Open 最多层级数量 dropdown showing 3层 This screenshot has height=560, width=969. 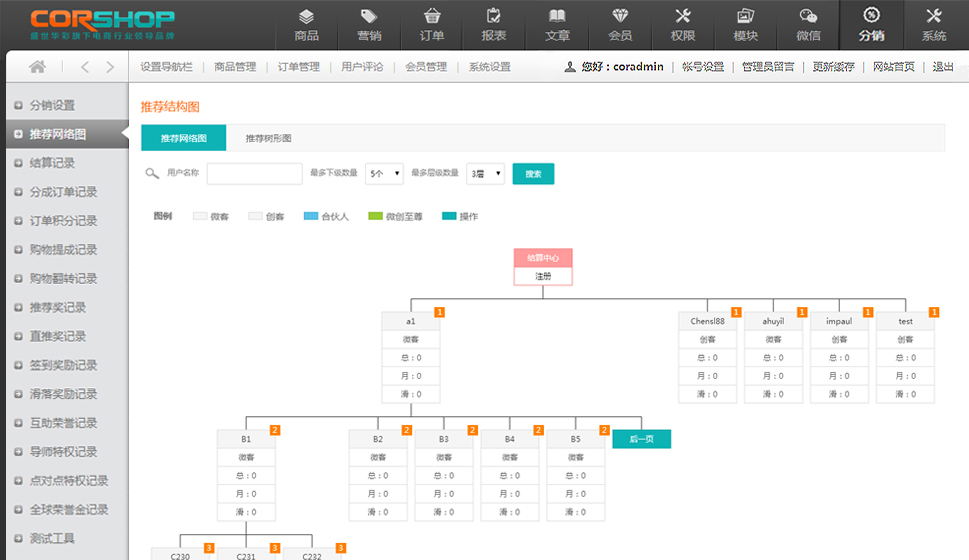tap(485, 174)
